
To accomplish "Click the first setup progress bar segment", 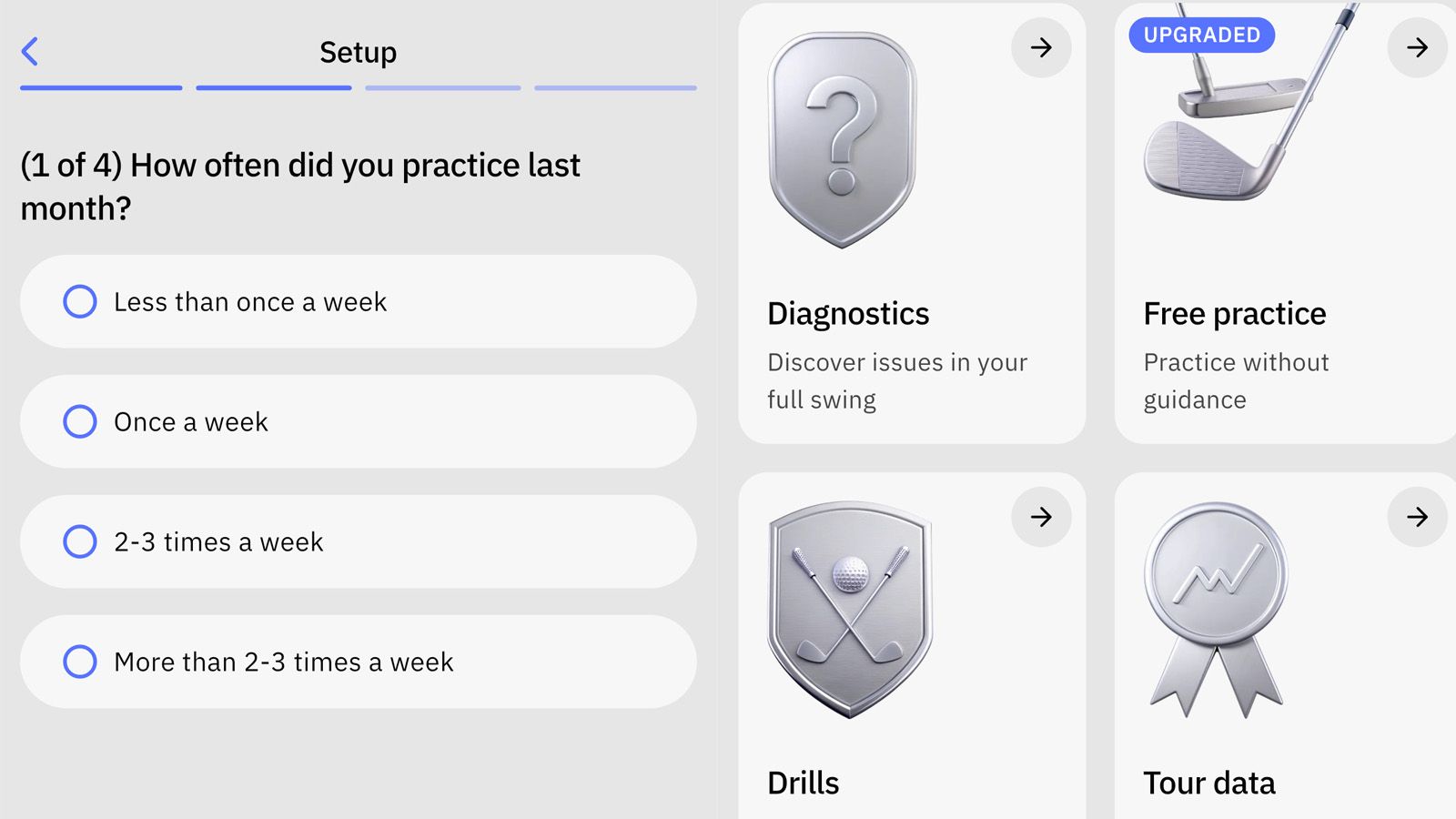I will coord(101,87).
